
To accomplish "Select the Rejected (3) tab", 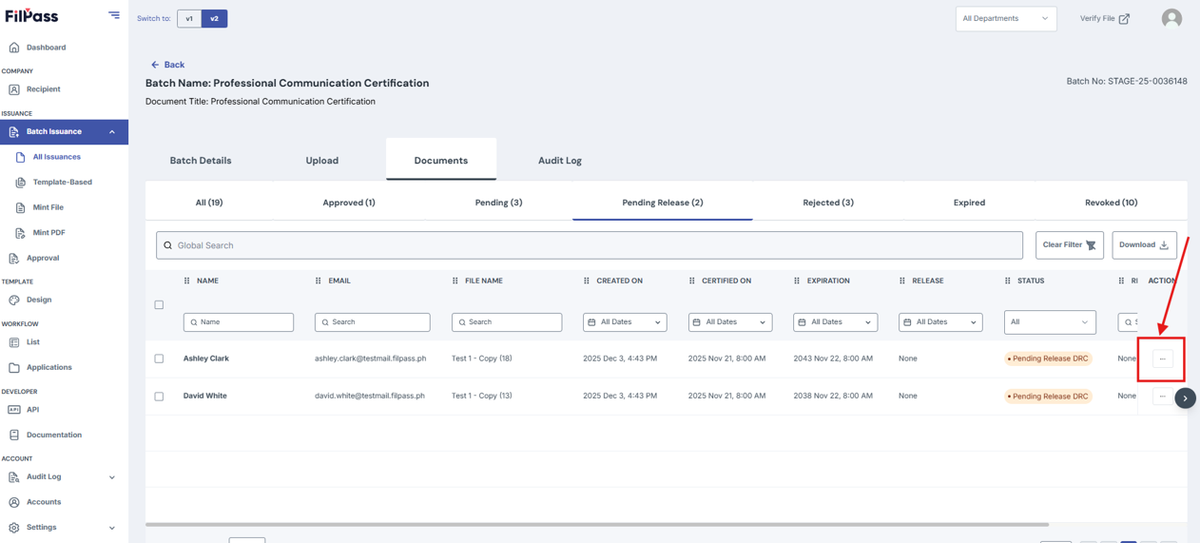I will tap(828, 202).
